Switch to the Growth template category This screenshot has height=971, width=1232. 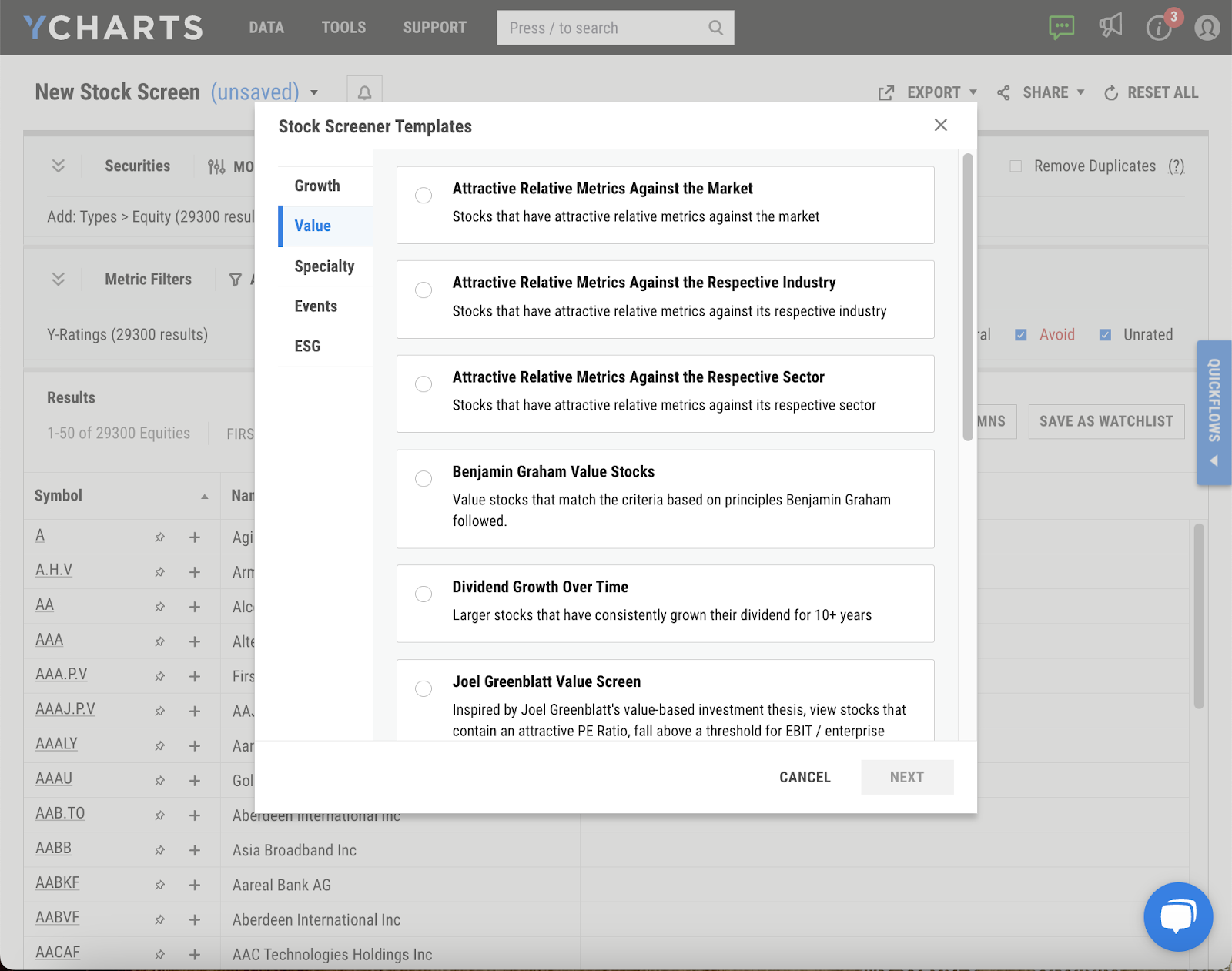click(x=326, y=186)
